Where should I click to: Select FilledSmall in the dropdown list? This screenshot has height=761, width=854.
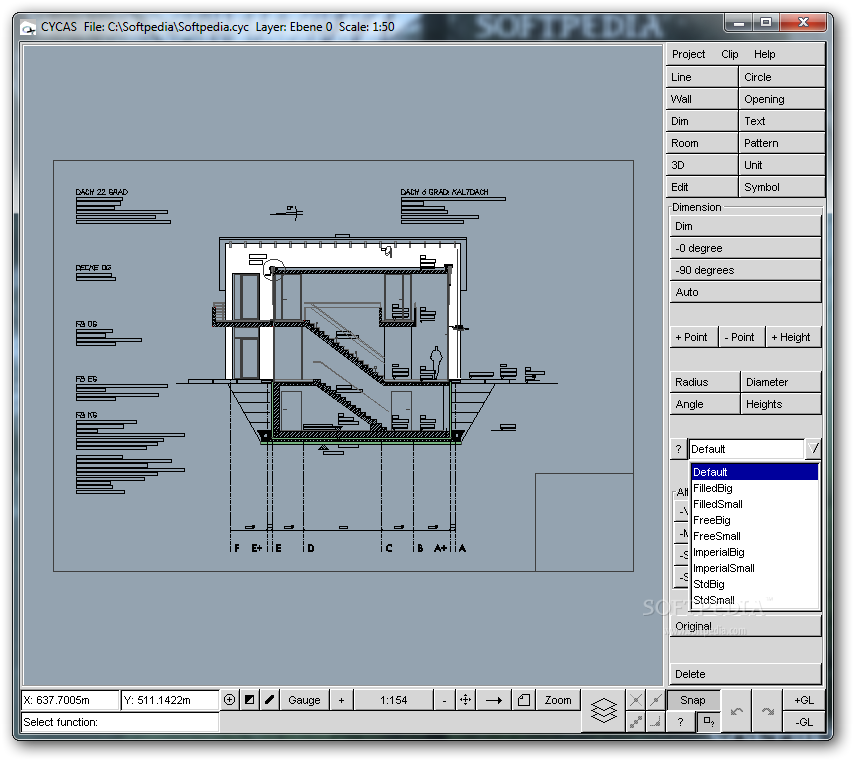754,504
